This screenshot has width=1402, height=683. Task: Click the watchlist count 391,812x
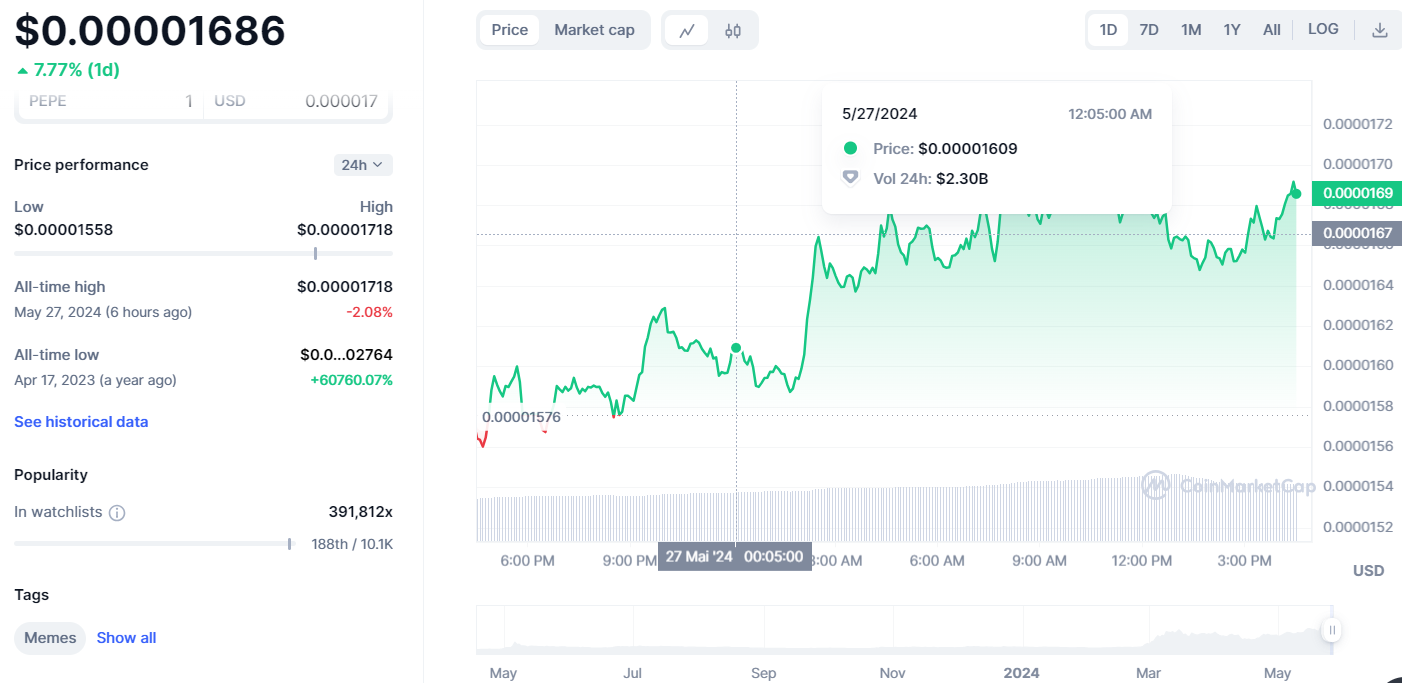coord(361,512)
